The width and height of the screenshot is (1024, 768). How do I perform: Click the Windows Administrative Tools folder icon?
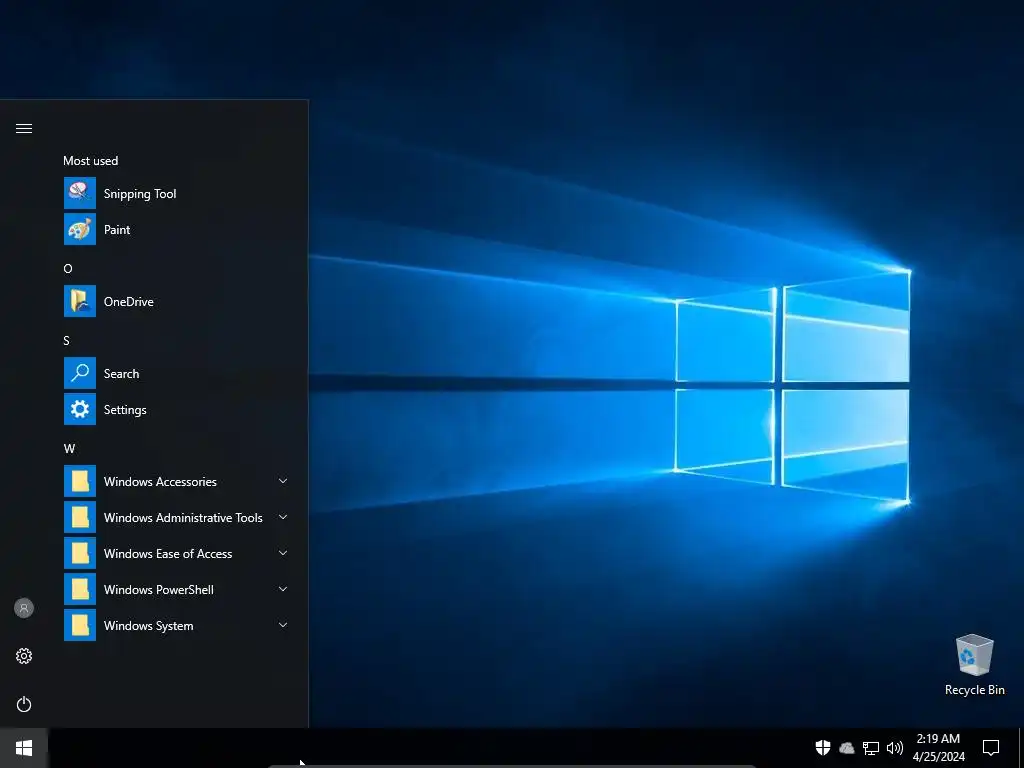(x=80, y=517)
